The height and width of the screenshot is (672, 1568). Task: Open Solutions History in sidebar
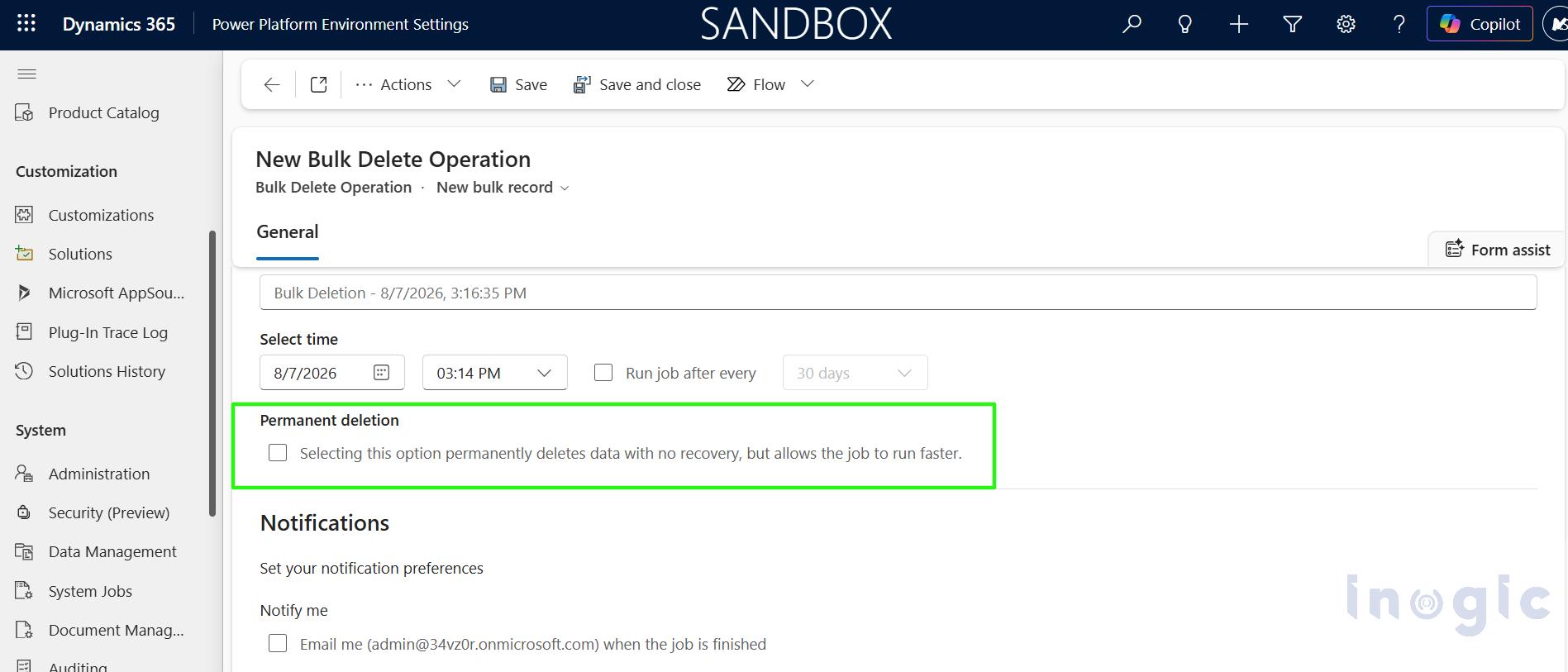(x=107, y=371)
